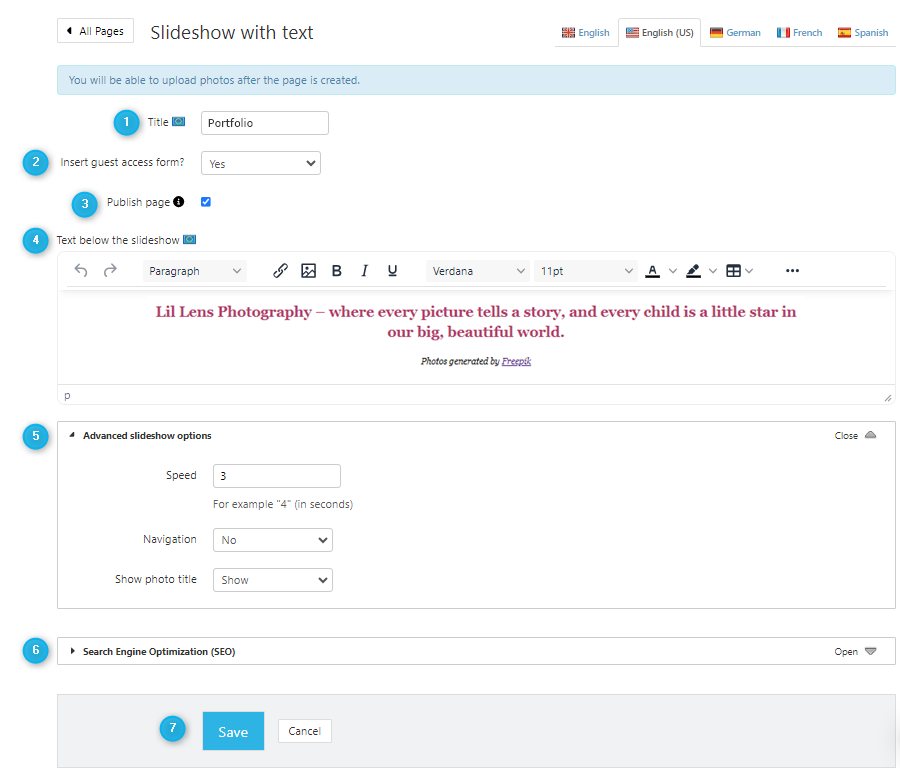Open the highlight color picker arrow
The width and height of the screenshot is (900, 775).
pyautogui.click(x=713, y=271)
